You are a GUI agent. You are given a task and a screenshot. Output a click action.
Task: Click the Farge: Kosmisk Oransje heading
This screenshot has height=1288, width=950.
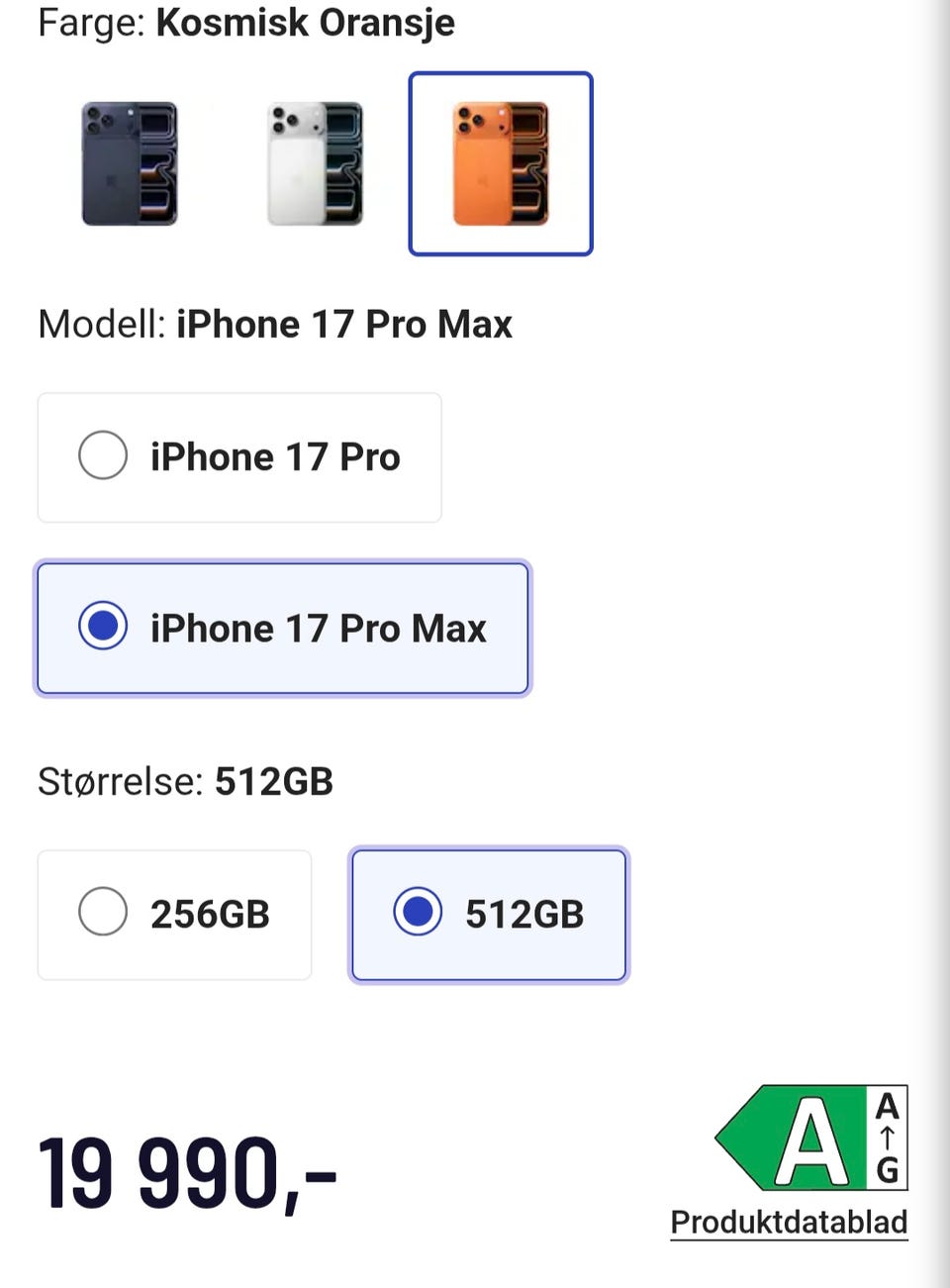click(x=246, y=22)
